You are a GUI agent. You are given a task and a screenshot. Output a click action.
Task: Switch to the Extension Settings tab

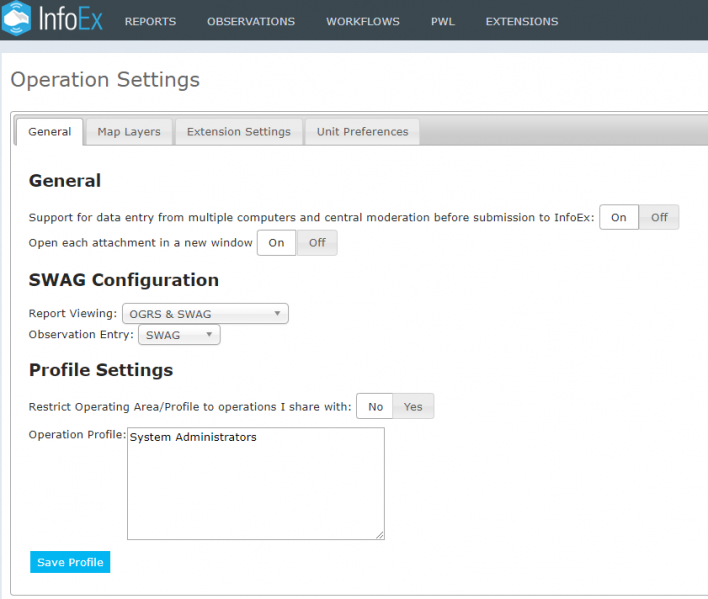pos(239,132)
